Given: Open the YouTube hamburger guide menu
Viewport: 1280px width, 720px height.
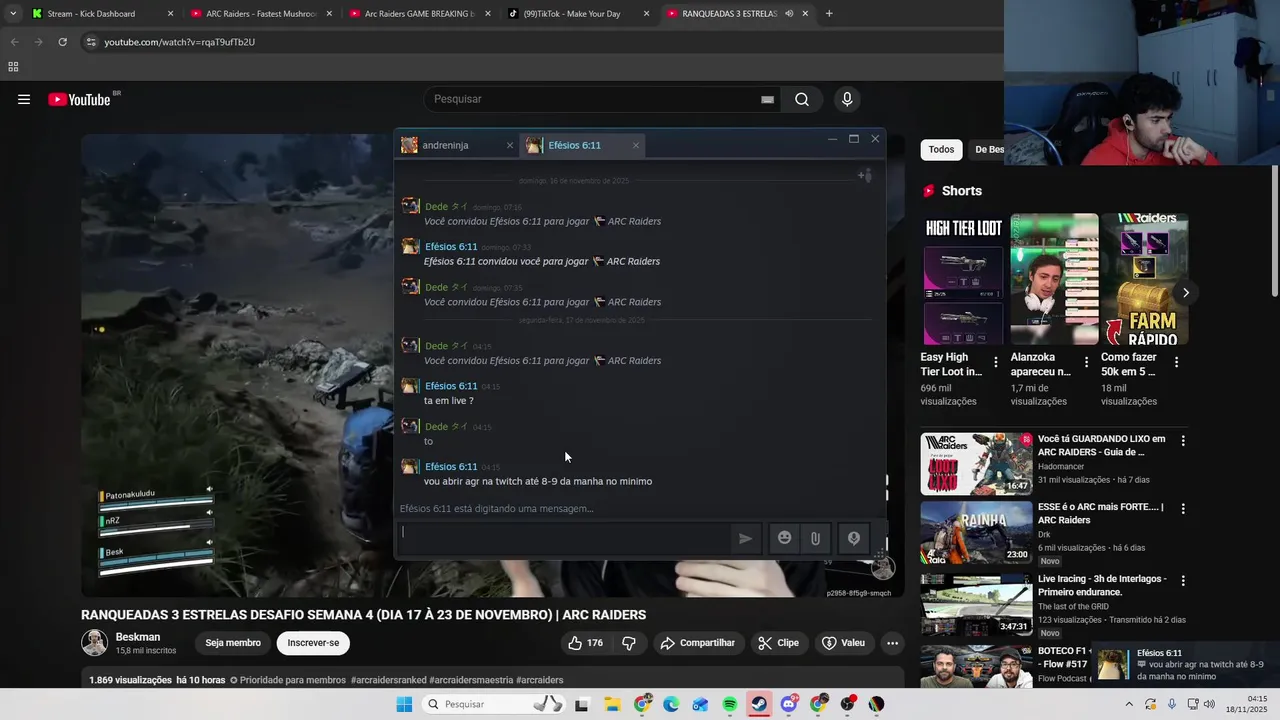Looking at the screenshot, I should tap(24, 99).
